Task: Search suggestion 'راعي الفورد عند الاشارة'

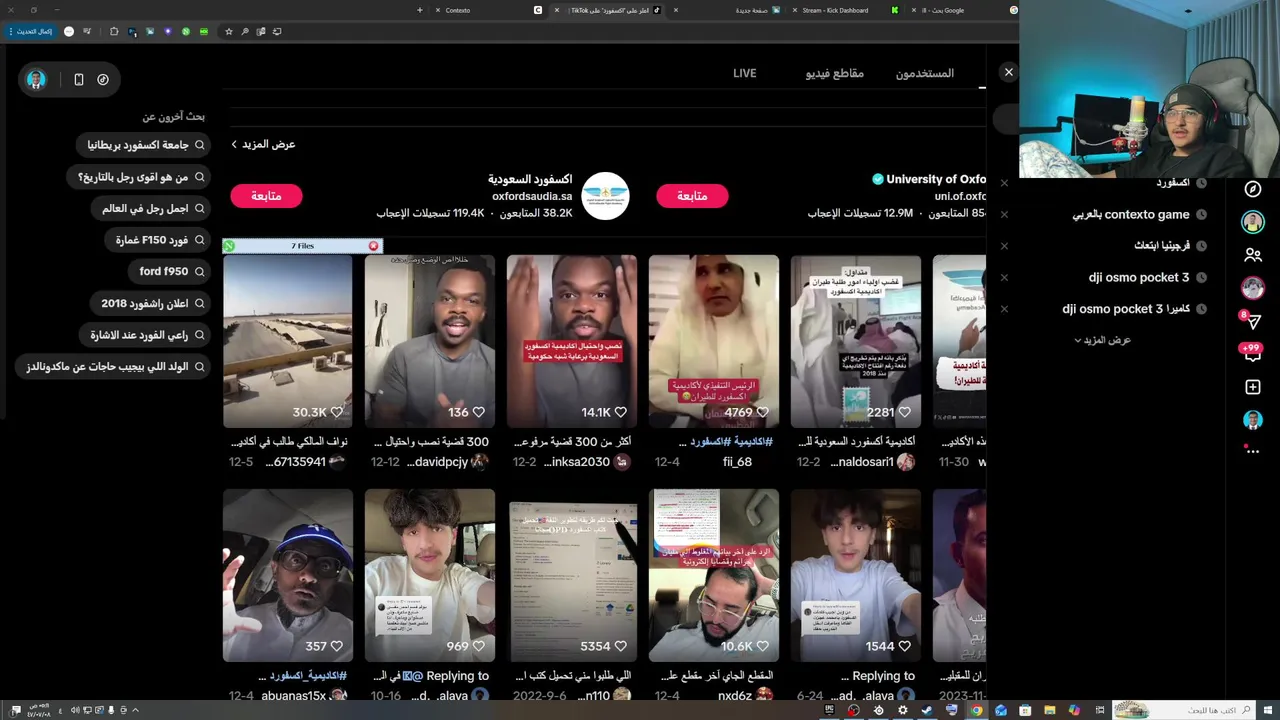Action: [146, 335]
